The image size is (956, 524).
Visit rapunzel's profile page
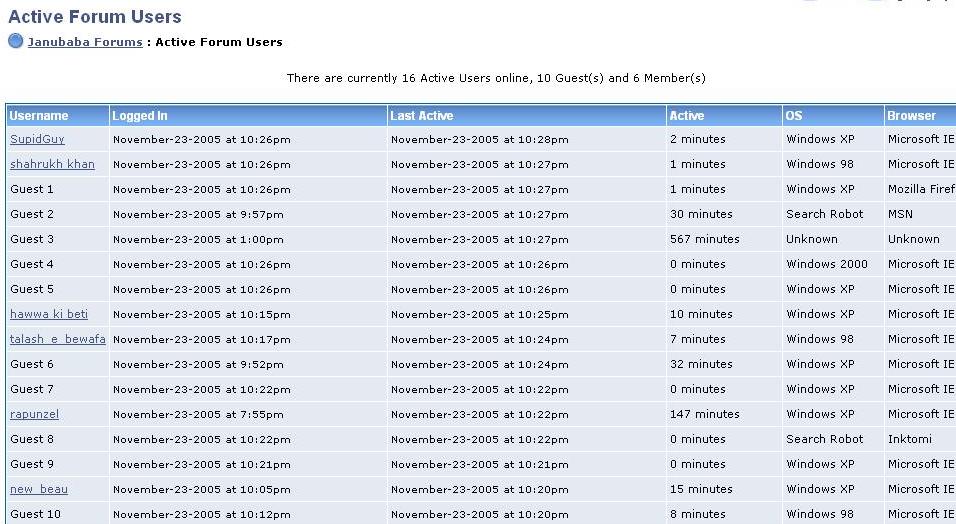pos(34,414)
